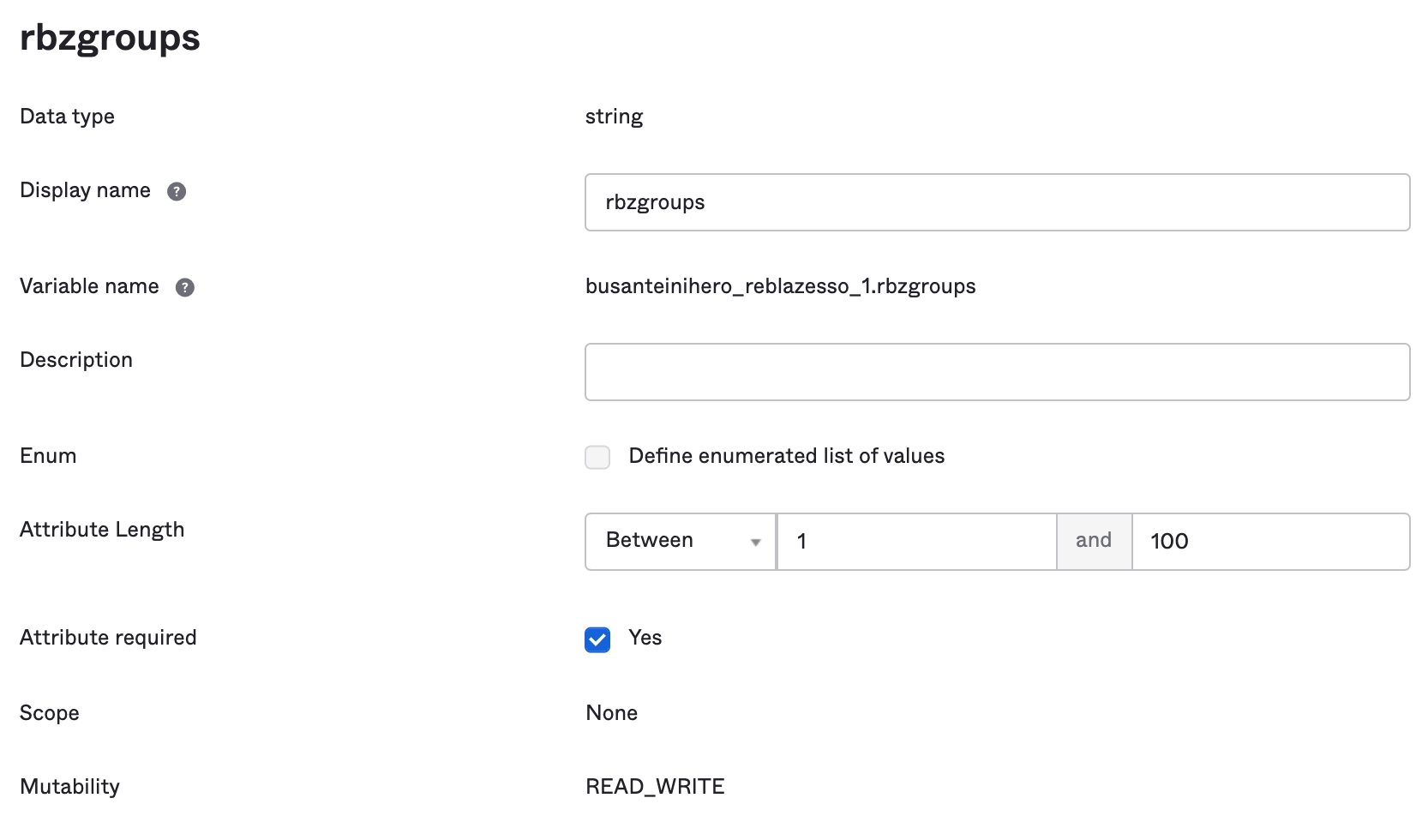This screenshot has width=1428, height=840.
Task: Click the Yes label beside Attribute required
Action: pos(645,638)
